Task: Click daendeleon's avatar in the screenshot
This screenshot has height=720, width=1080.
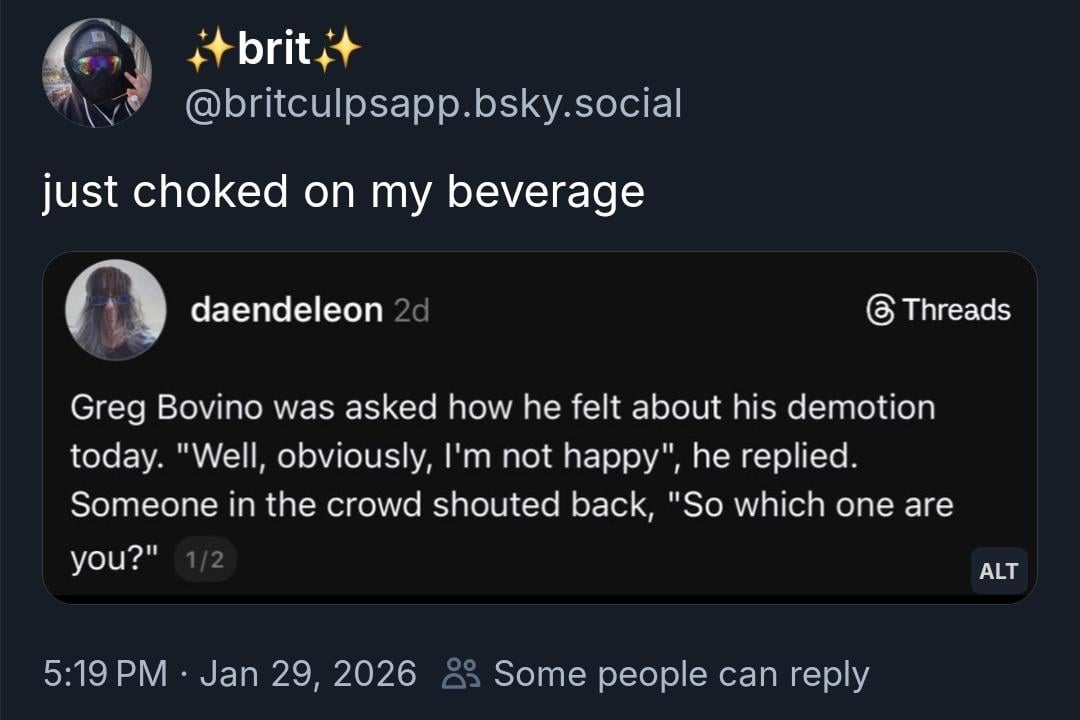Action: pyautogui.click(x=116, y=310)
